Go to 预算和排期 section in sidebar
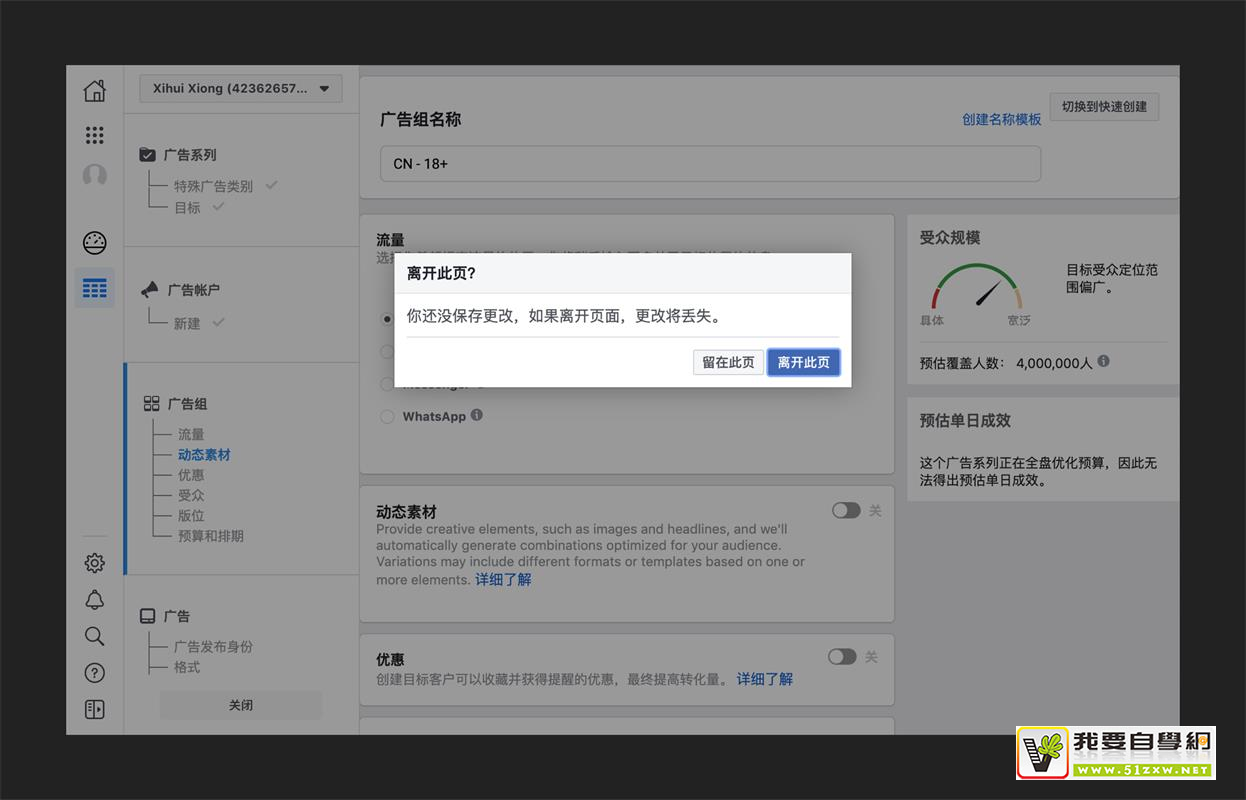Image resolution: width=1246 pixels, height=800 pixels. pyautogui.click(x=210, y=536)
